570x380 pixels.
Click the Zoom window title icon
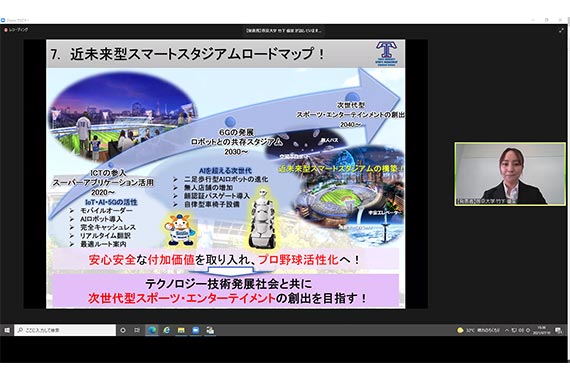tap(3, 20)
